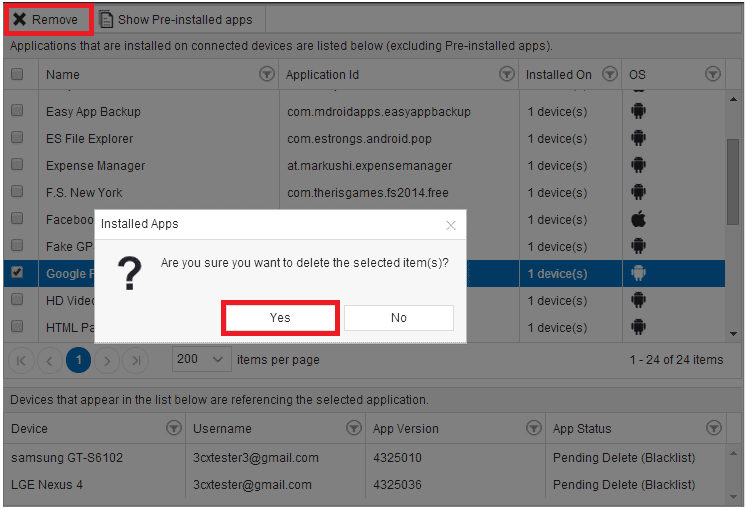Check the Easy App Backup checkbox

17,110
